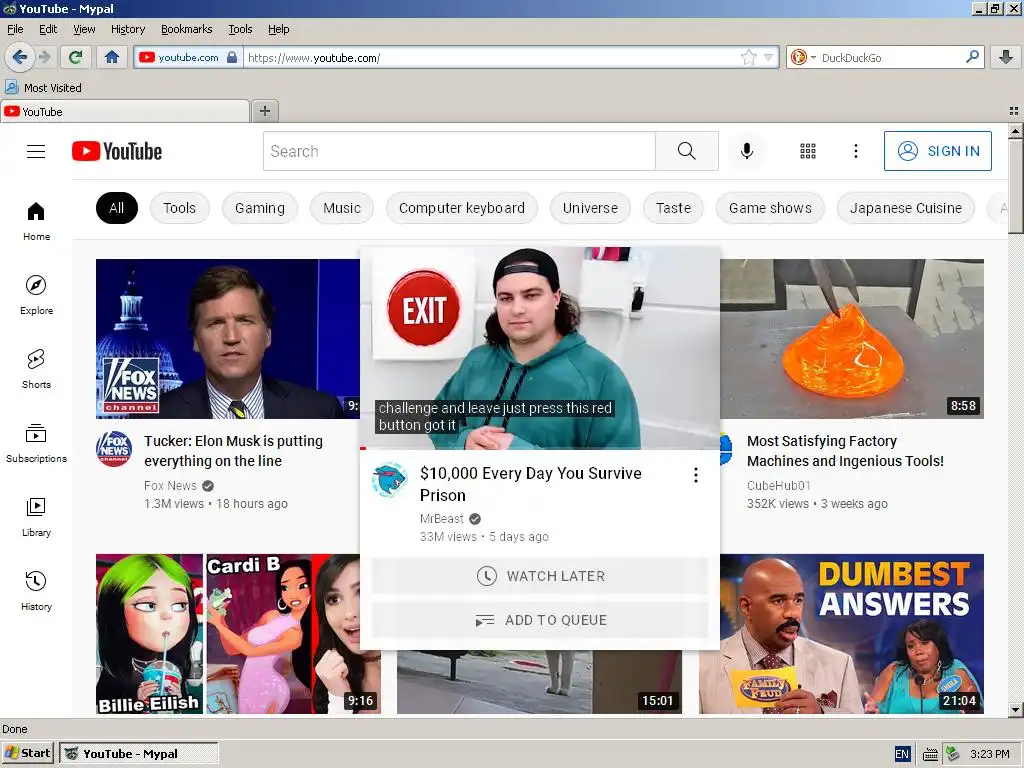The width and height of the screenshot is (1024, 768).
Task: Click the magnifier in DuckDuckGo search box
Action: [x=972, y=57]
